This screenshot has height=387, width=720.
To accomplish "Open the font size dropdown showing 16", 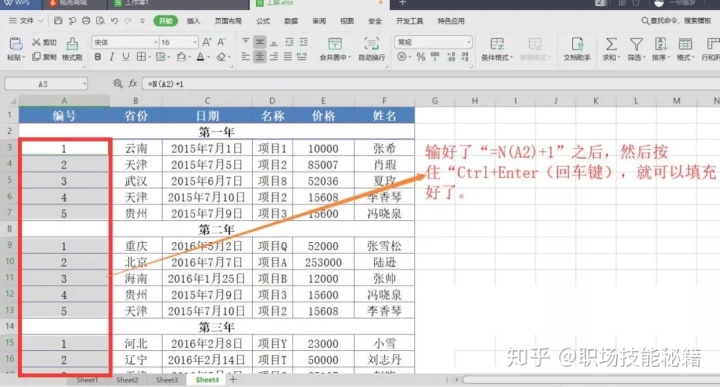I will 195,42.
